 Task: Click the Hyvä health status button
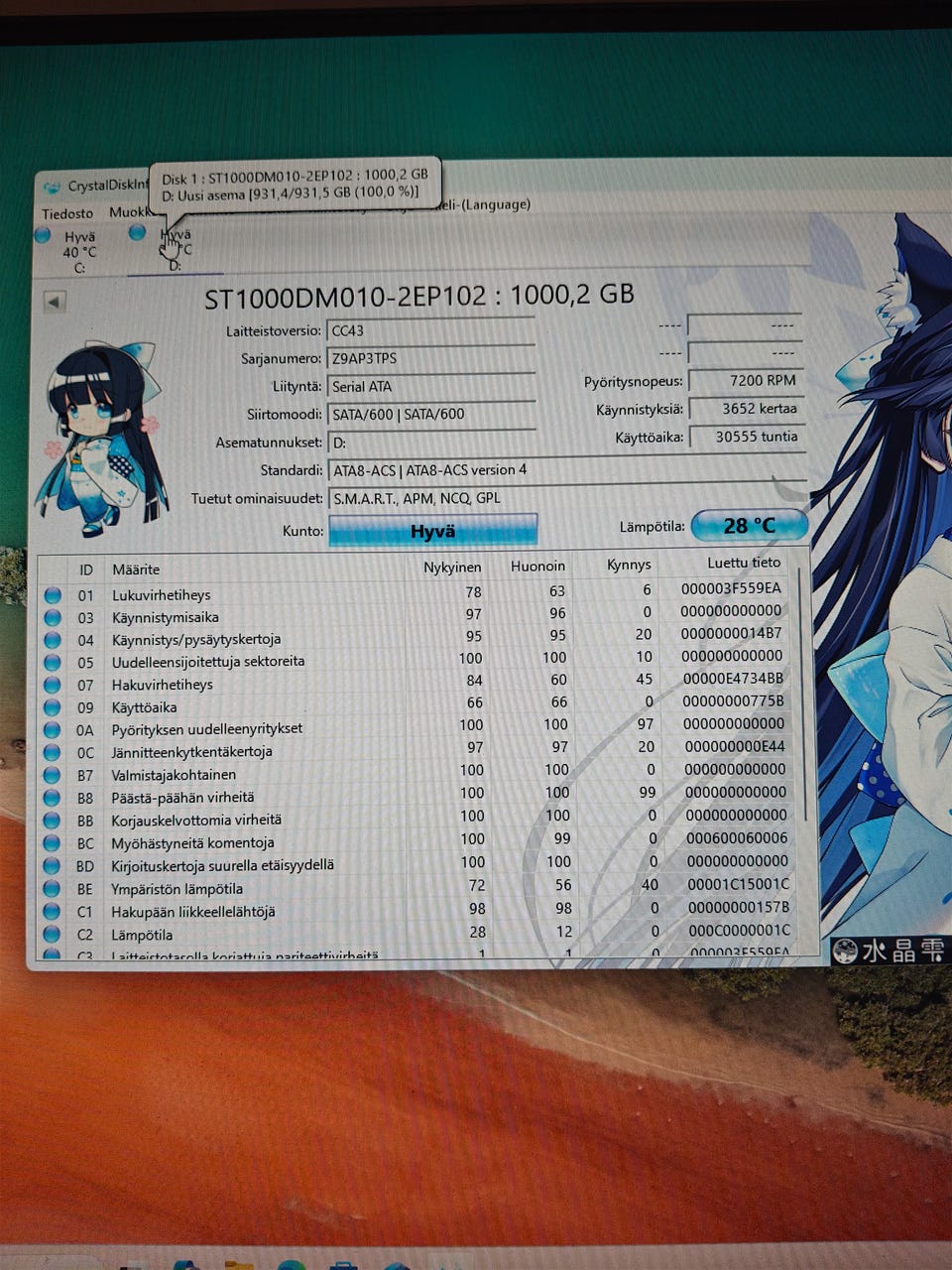click(x=432, y=531)
